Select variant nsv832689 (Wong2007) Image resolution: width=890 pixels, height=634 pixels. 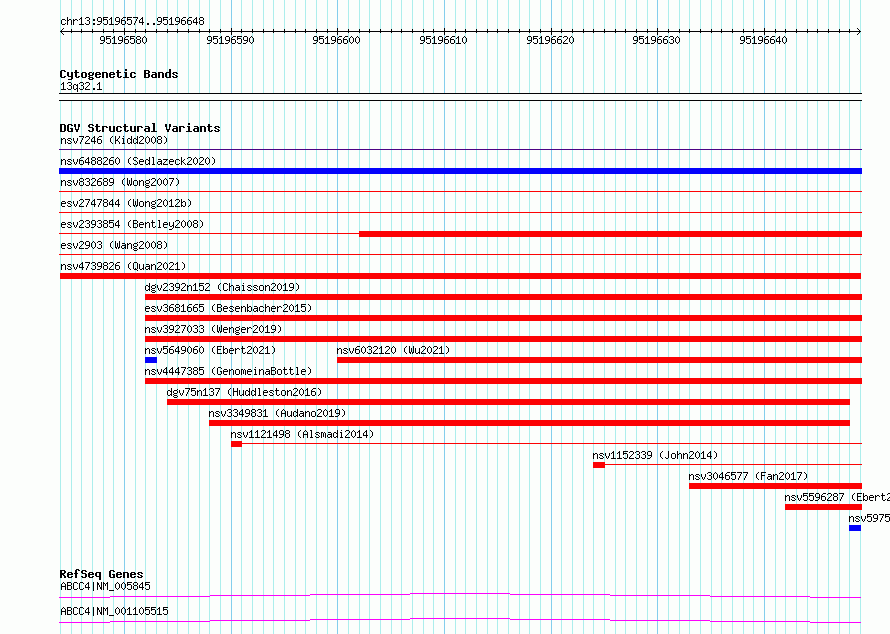click(x=120, y=182)
